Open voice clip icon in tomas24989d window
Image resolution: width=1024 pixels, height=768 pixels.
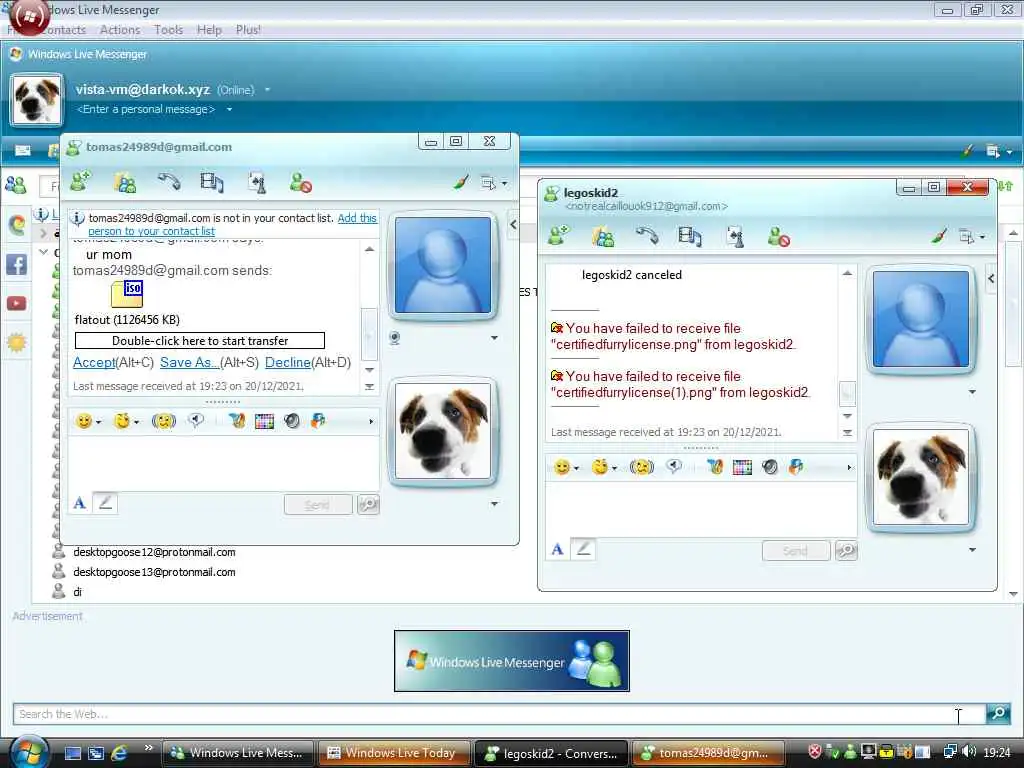point(196,421)
